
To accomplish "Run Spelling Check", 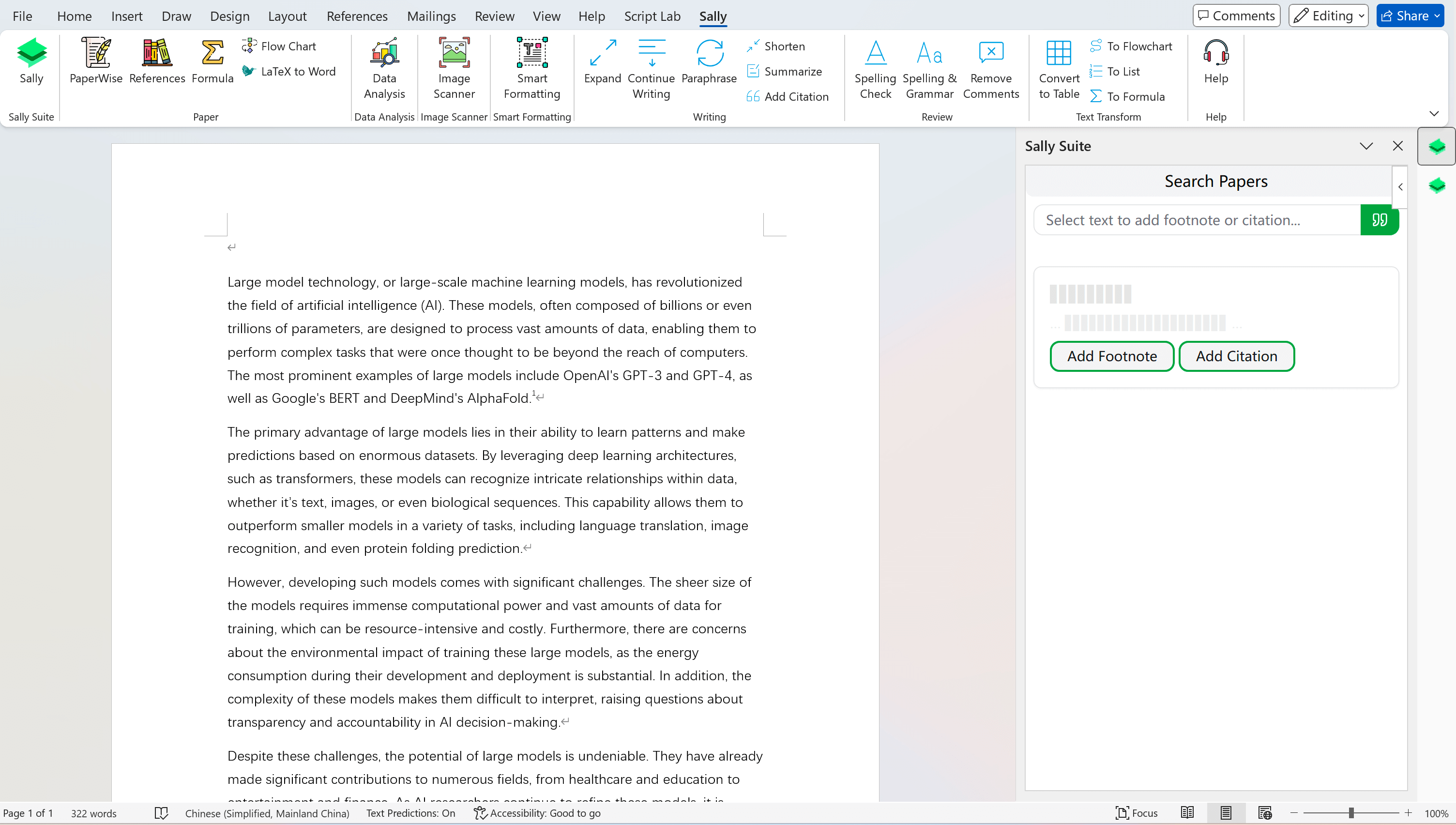I will click(x=875, y=69).
